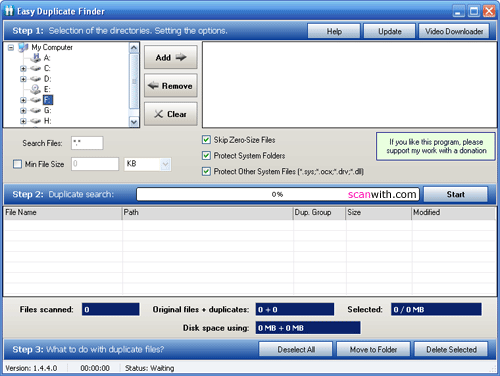Collapse the My Computer tree node

click(x=11, y=48)
